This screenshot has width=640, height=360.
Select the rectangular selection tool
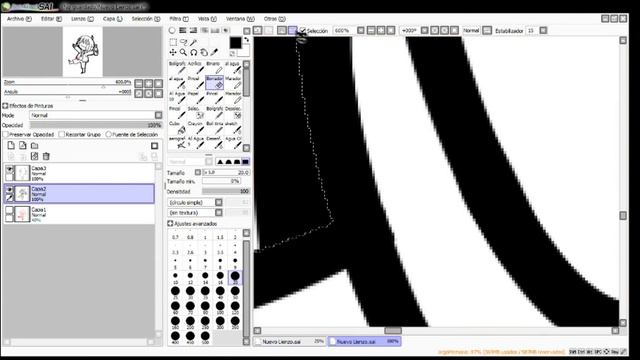(173, 42)
